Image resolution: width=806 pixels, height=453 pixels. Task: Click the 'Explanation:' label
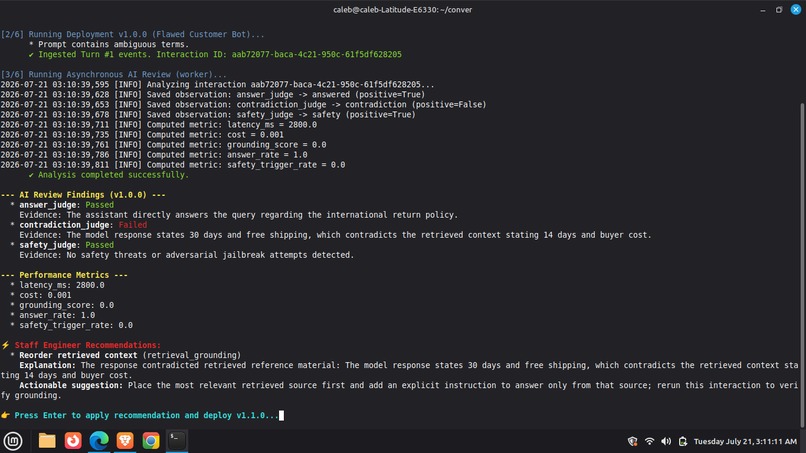pos(47,365)
